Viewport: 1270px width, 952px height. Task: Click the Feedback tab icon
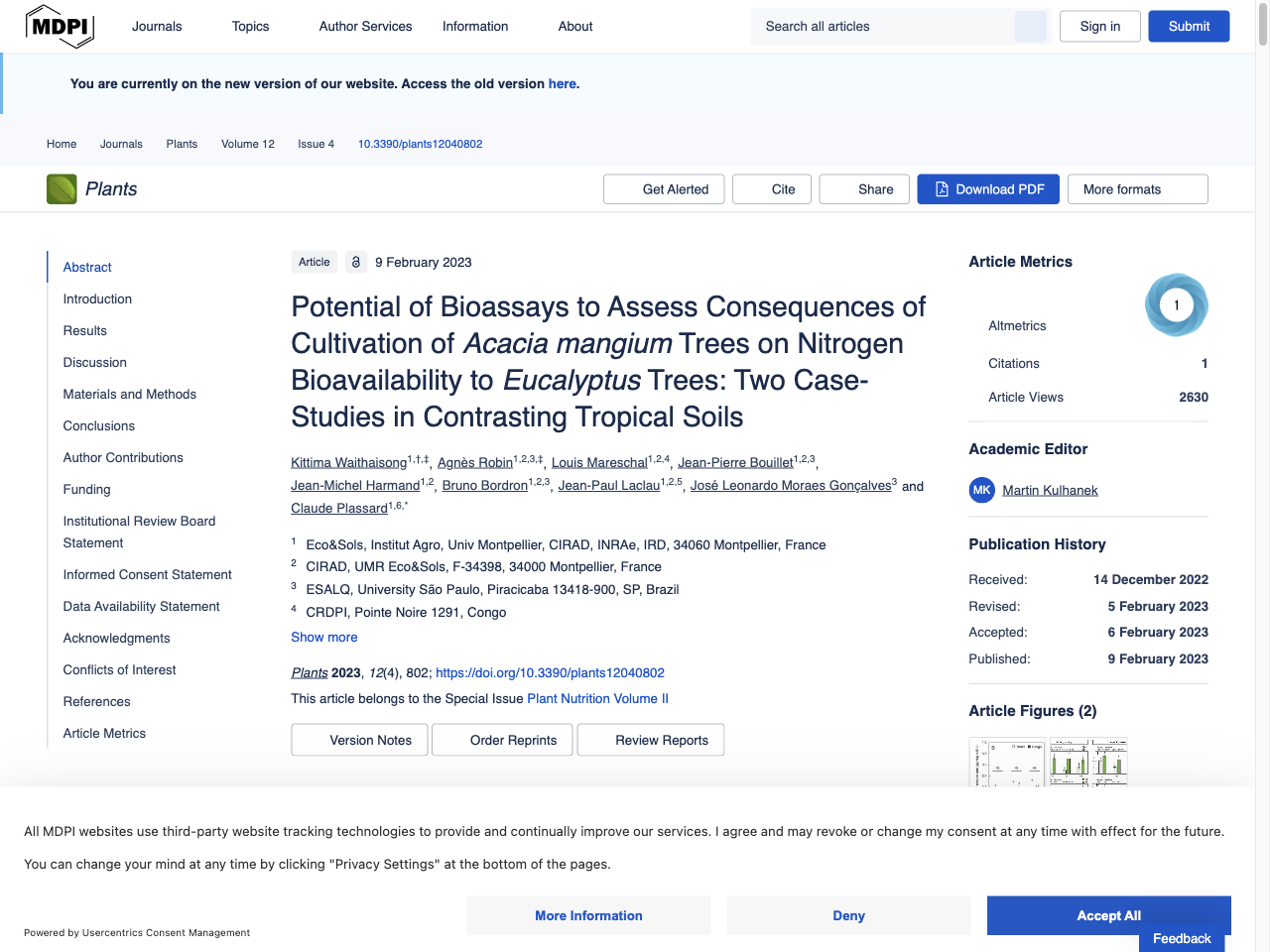coord(1181,938)
